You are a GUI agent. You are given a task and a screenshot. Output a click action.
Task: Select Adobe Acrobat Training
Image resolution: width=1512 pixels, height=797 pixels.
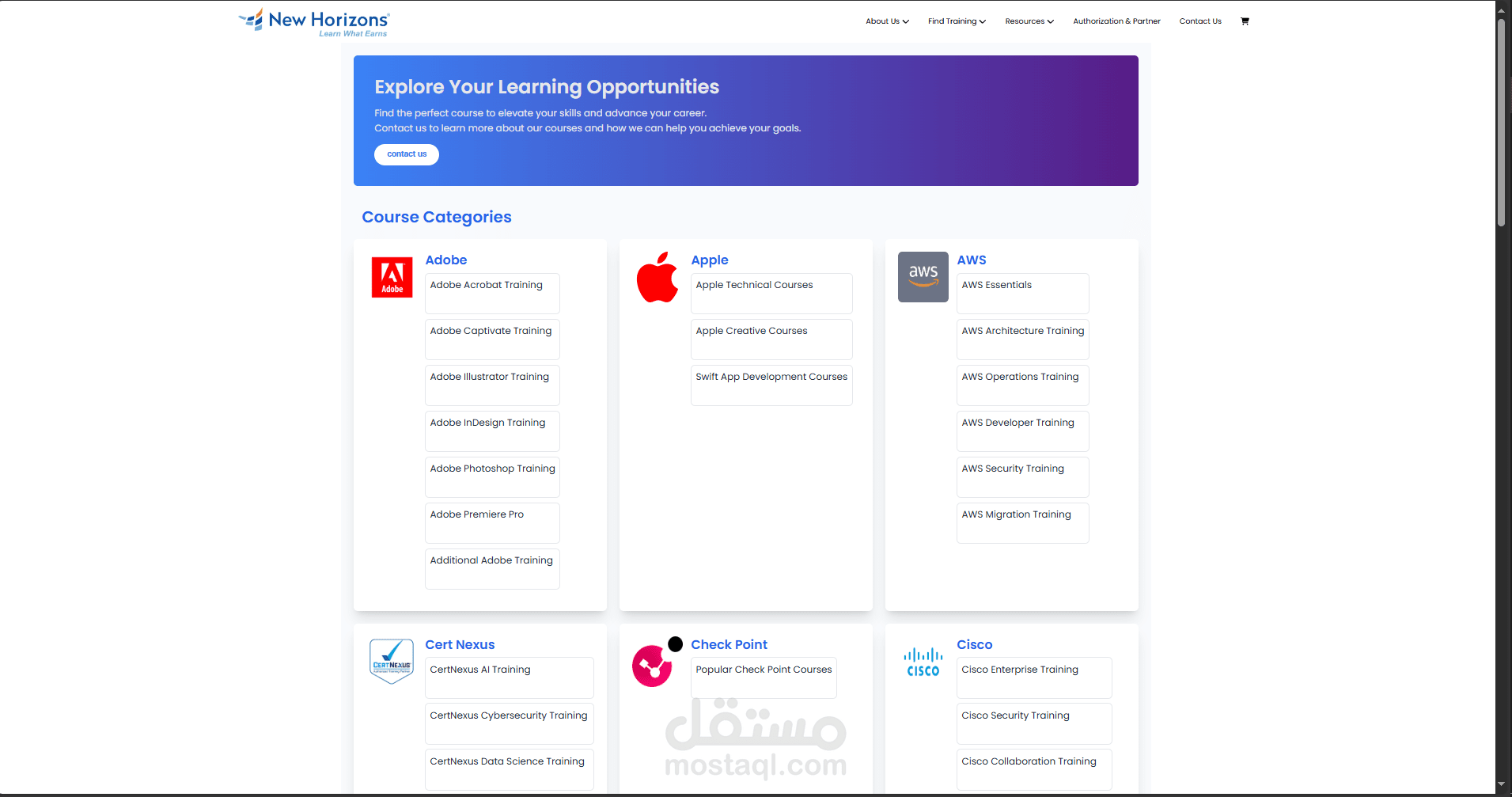pyautogui.click(x=492, y=294)
